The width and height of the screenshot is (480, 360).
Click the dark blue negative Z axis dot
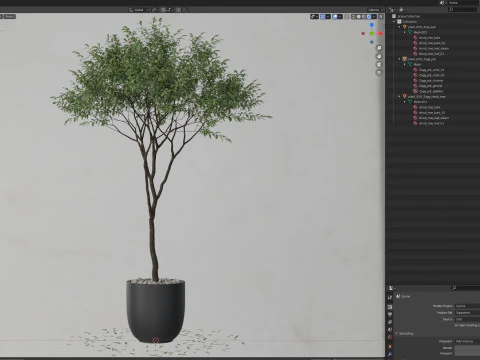pos(372,42)
